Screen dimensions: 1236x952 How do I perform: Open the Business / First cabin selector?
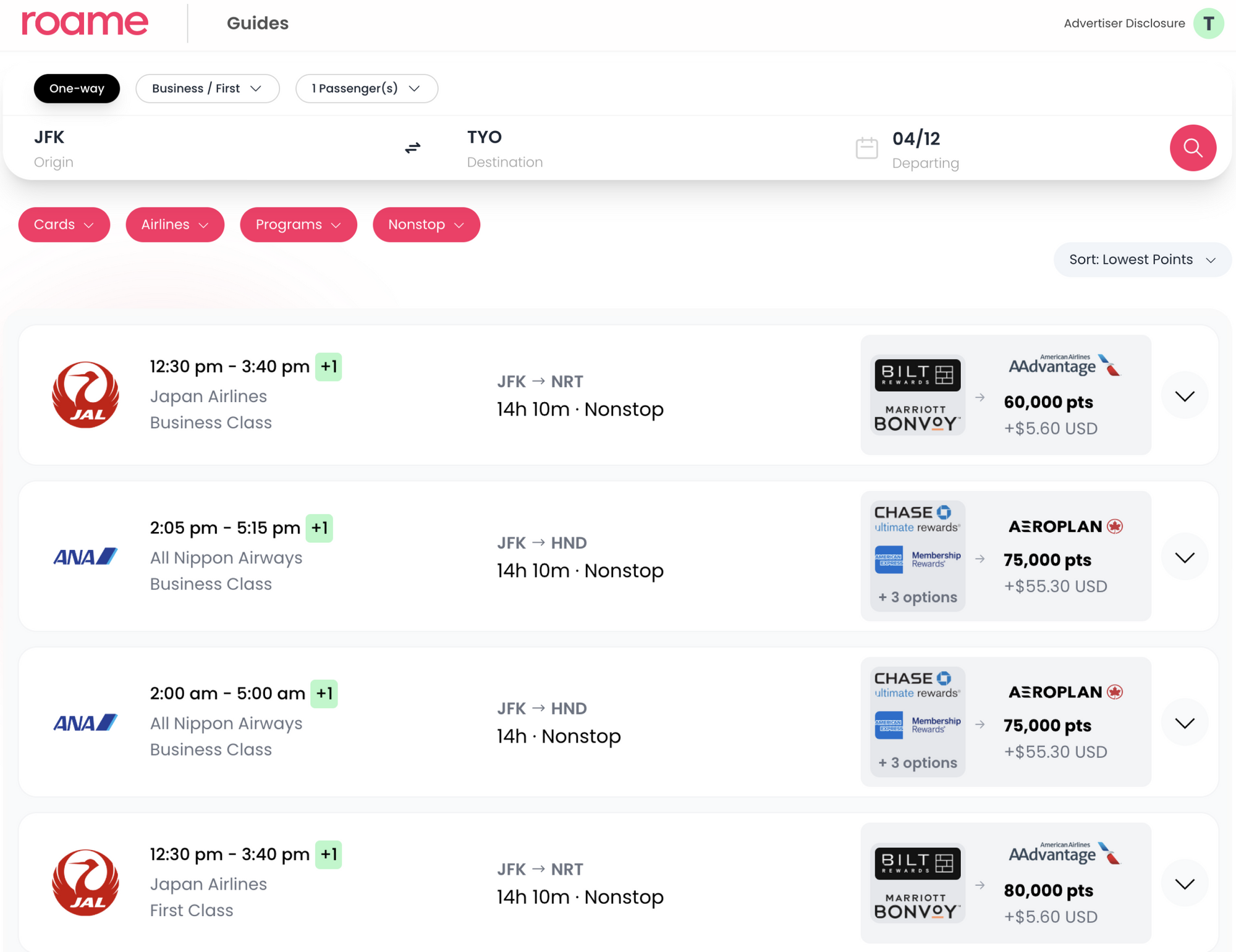[x=207, y=88]
